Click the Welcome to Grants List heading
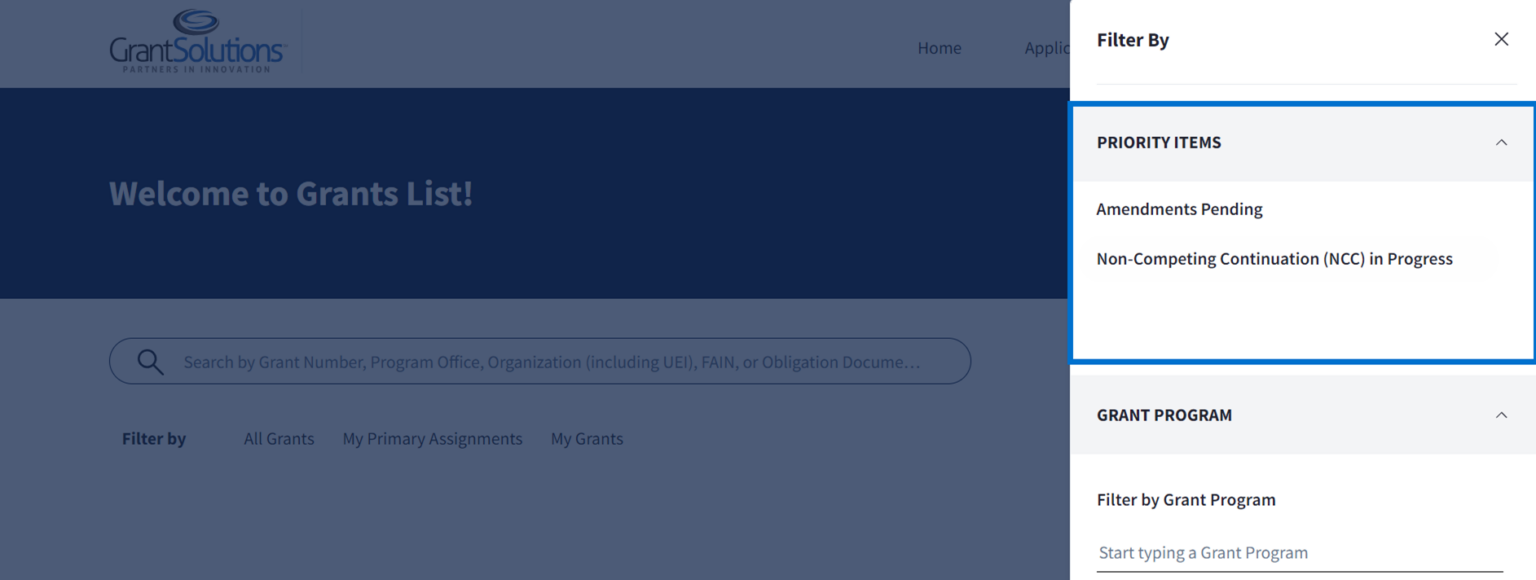The width and height of the screenshot is (1536, 580). (291, 193)
